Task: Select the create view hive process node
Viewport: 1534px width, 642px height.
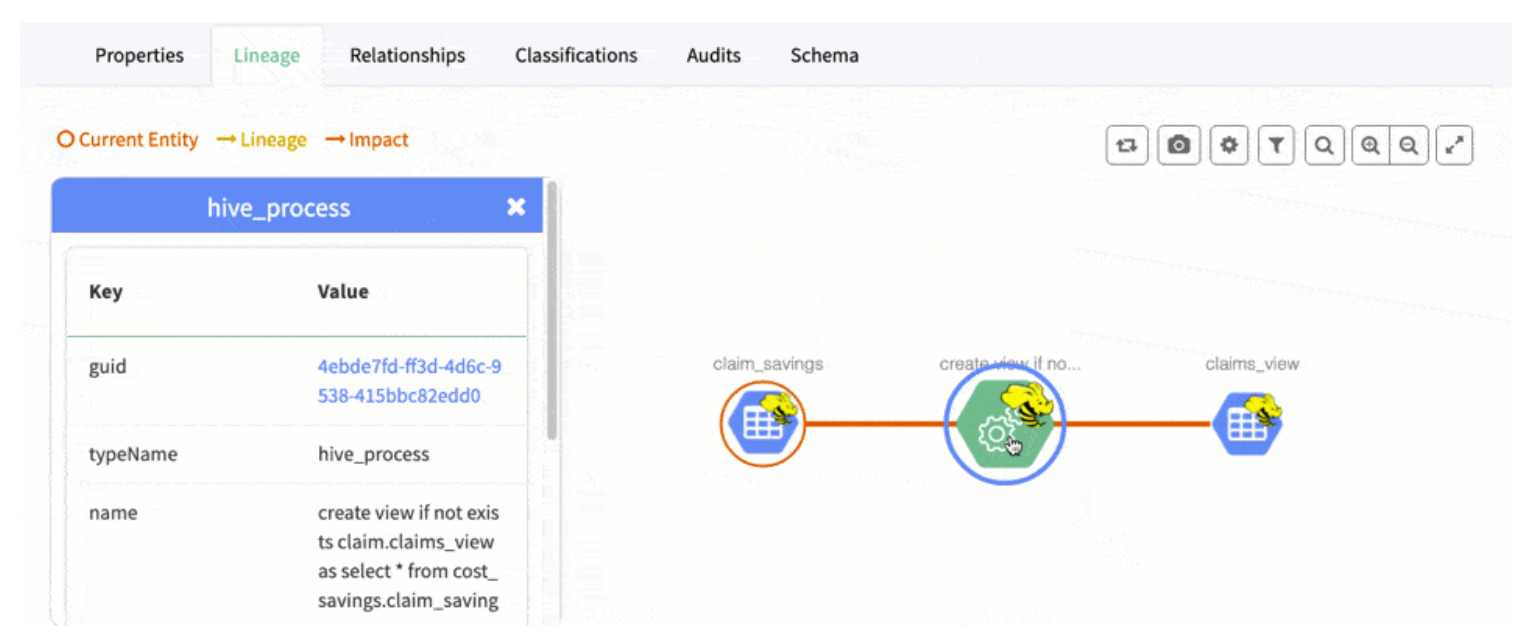Action: coord(1003,424)
